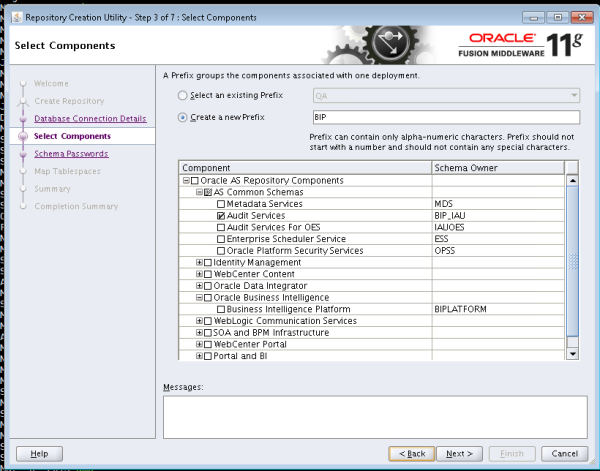
Task: Check Oracle Platform Security Services checkbox
Action: tap(221, 251)
